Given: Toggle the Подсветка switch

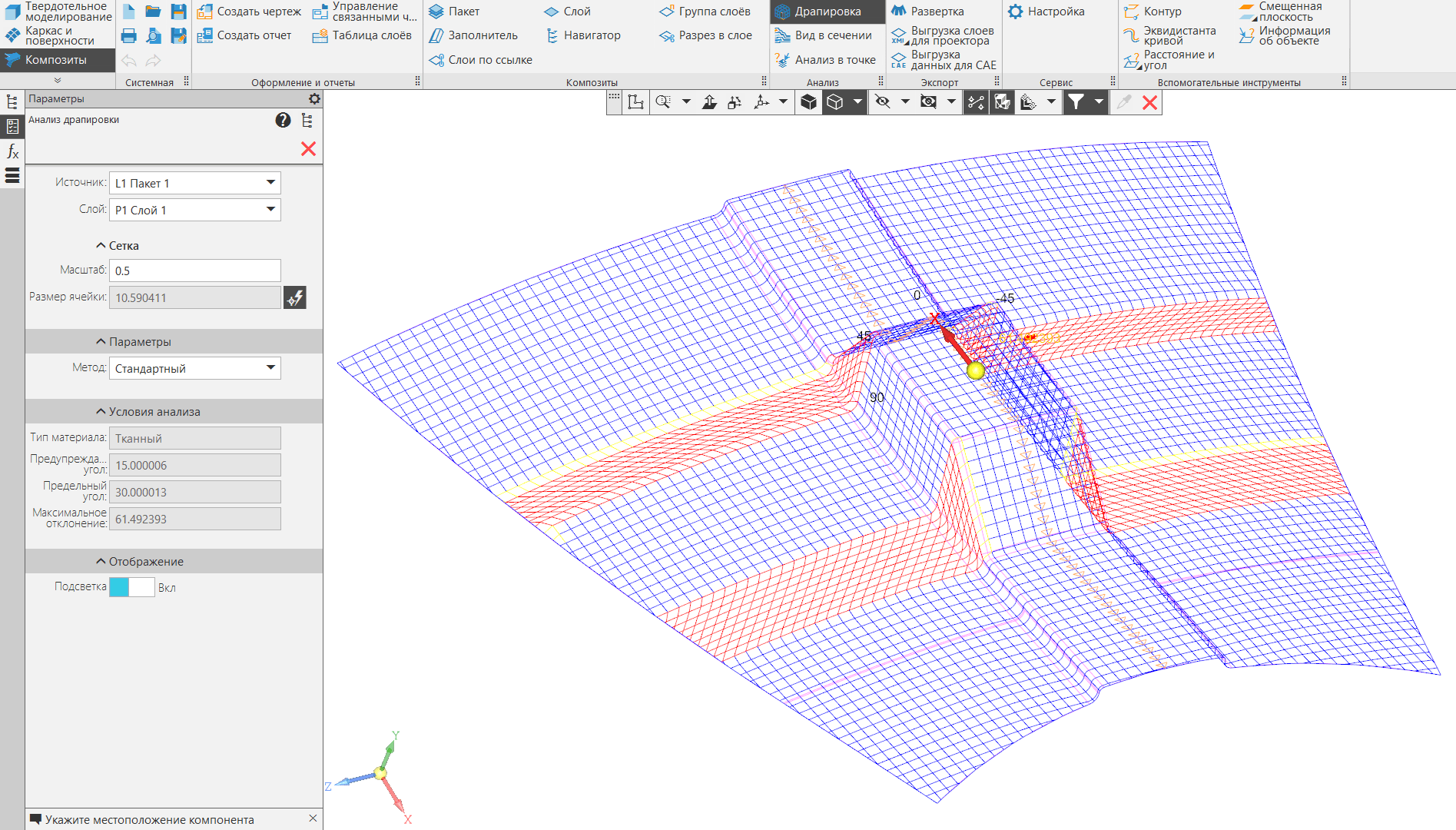Looking at the screenshot, I should pos(131,587).
